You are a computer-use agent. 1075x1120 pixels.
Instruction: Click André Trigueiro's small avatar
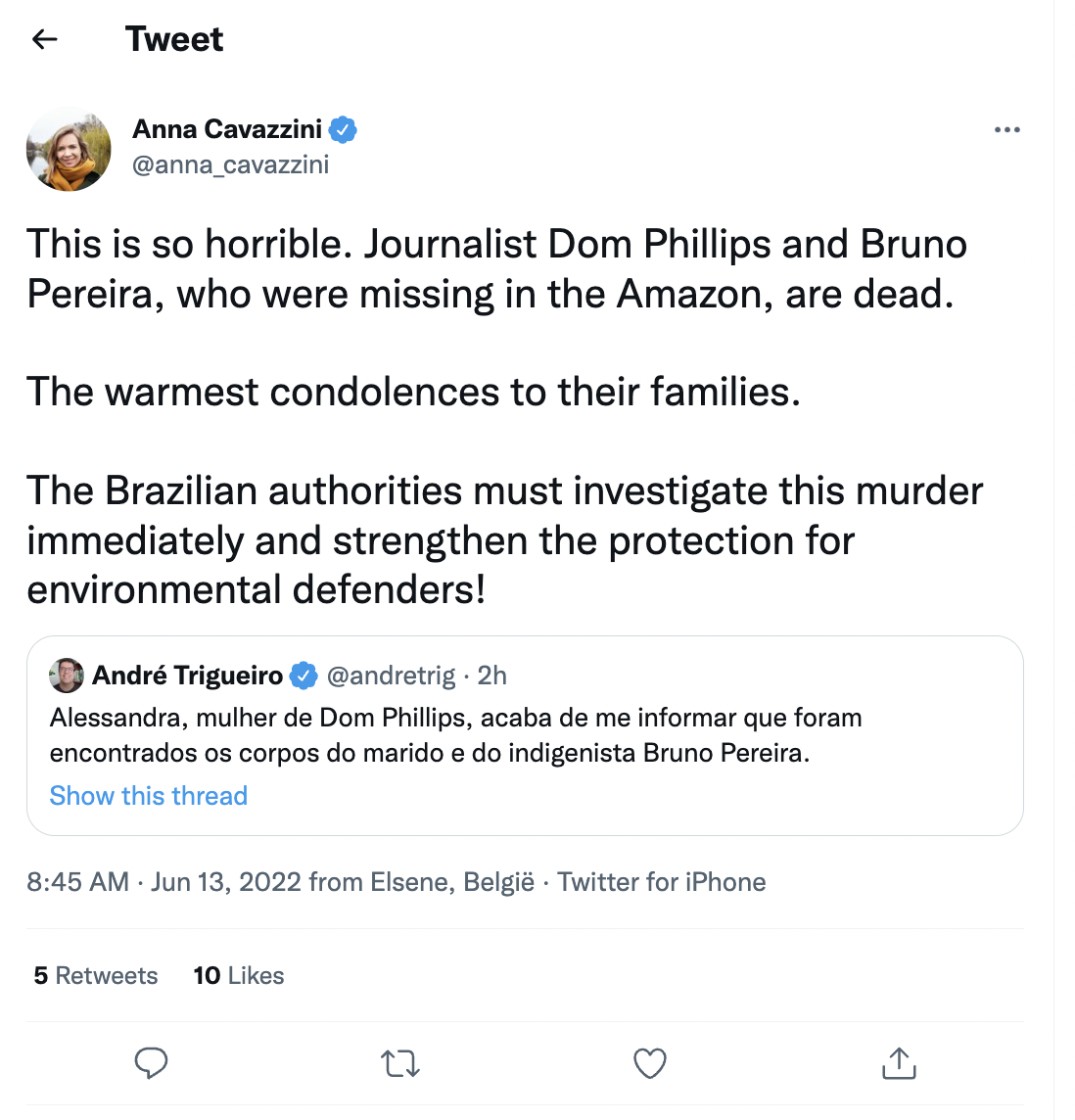[67, 676]
